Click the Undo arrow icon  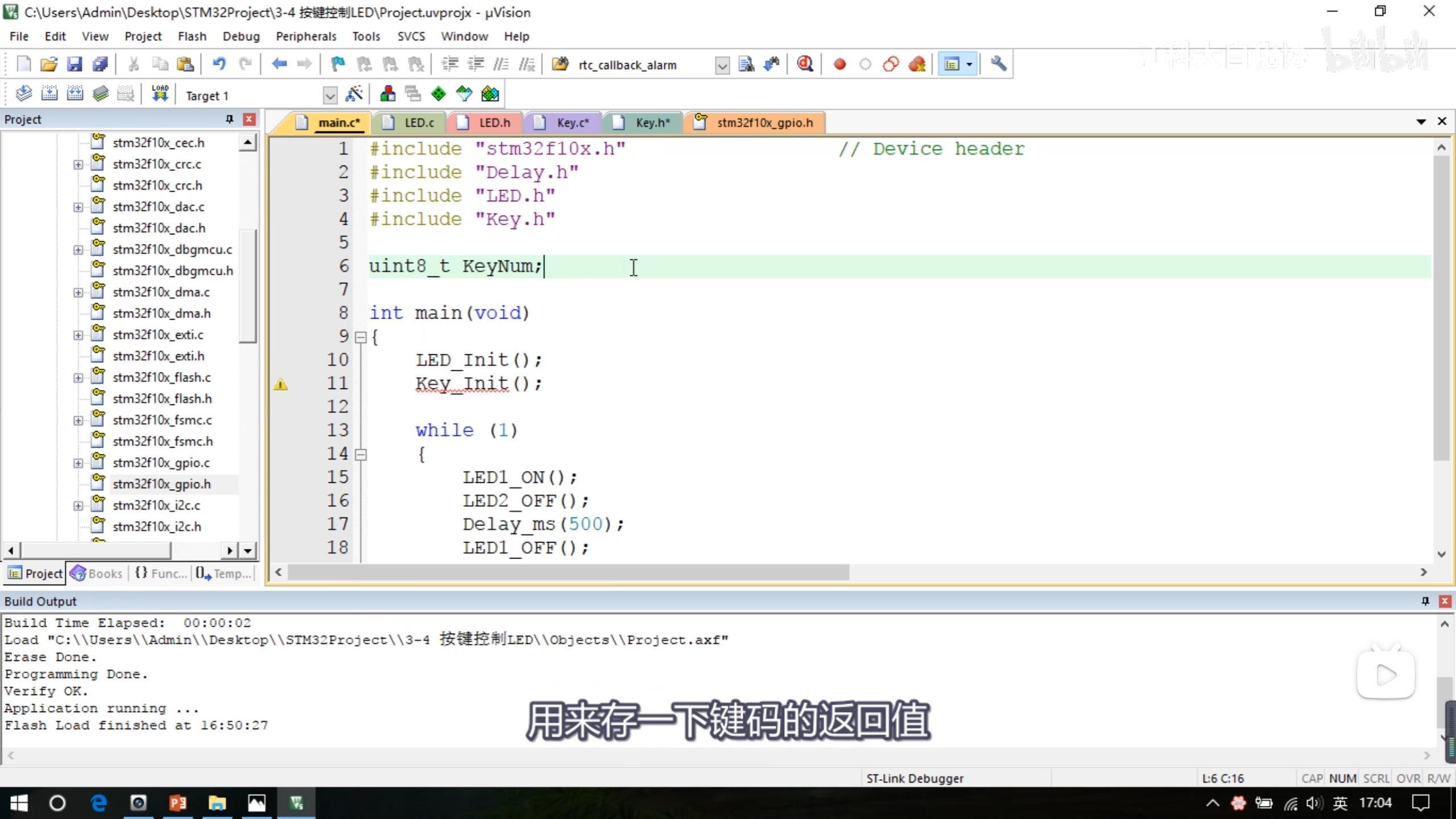pos(219,64)
